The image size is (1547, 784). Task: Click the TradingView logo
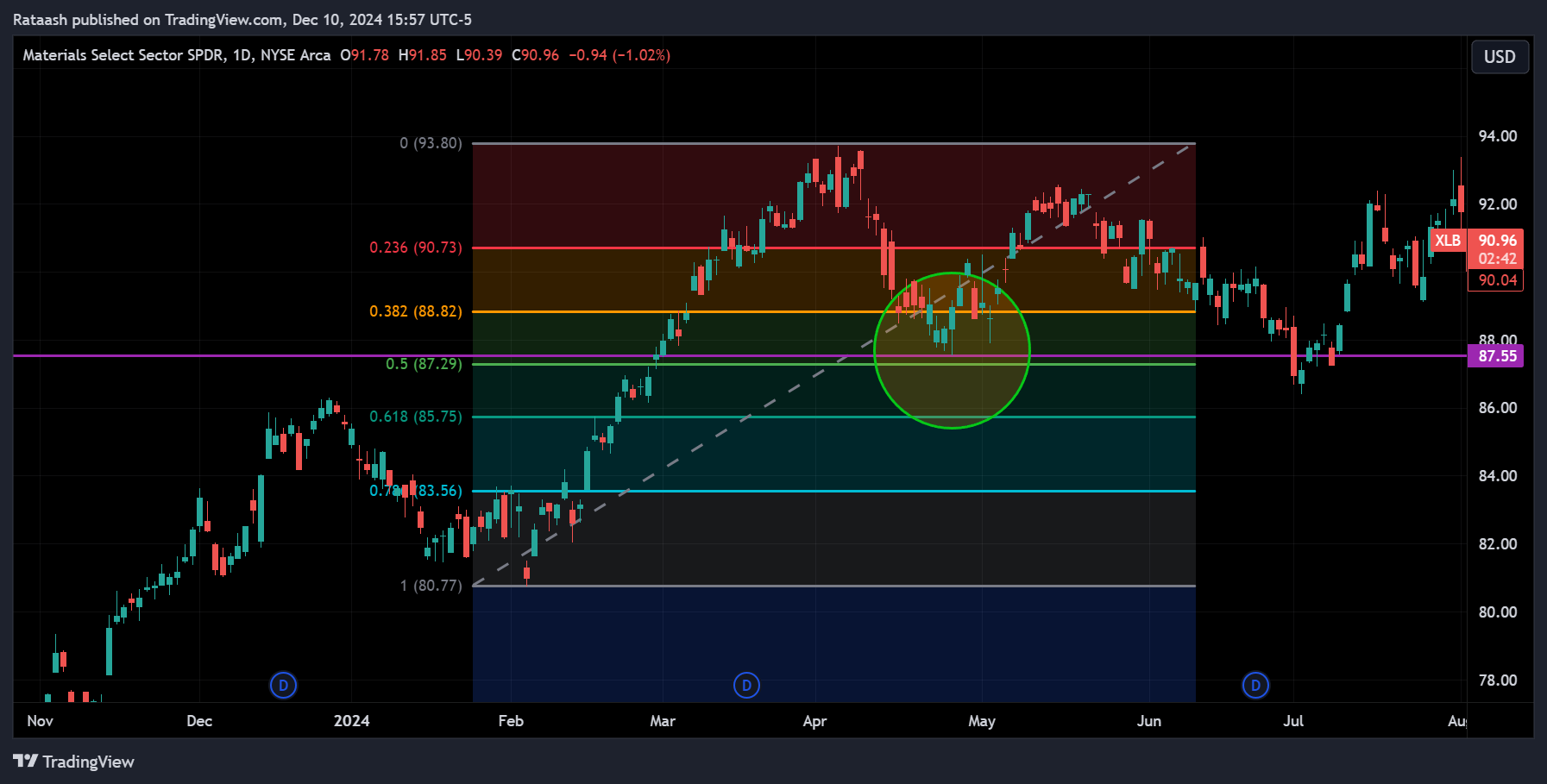coord(74,762)
